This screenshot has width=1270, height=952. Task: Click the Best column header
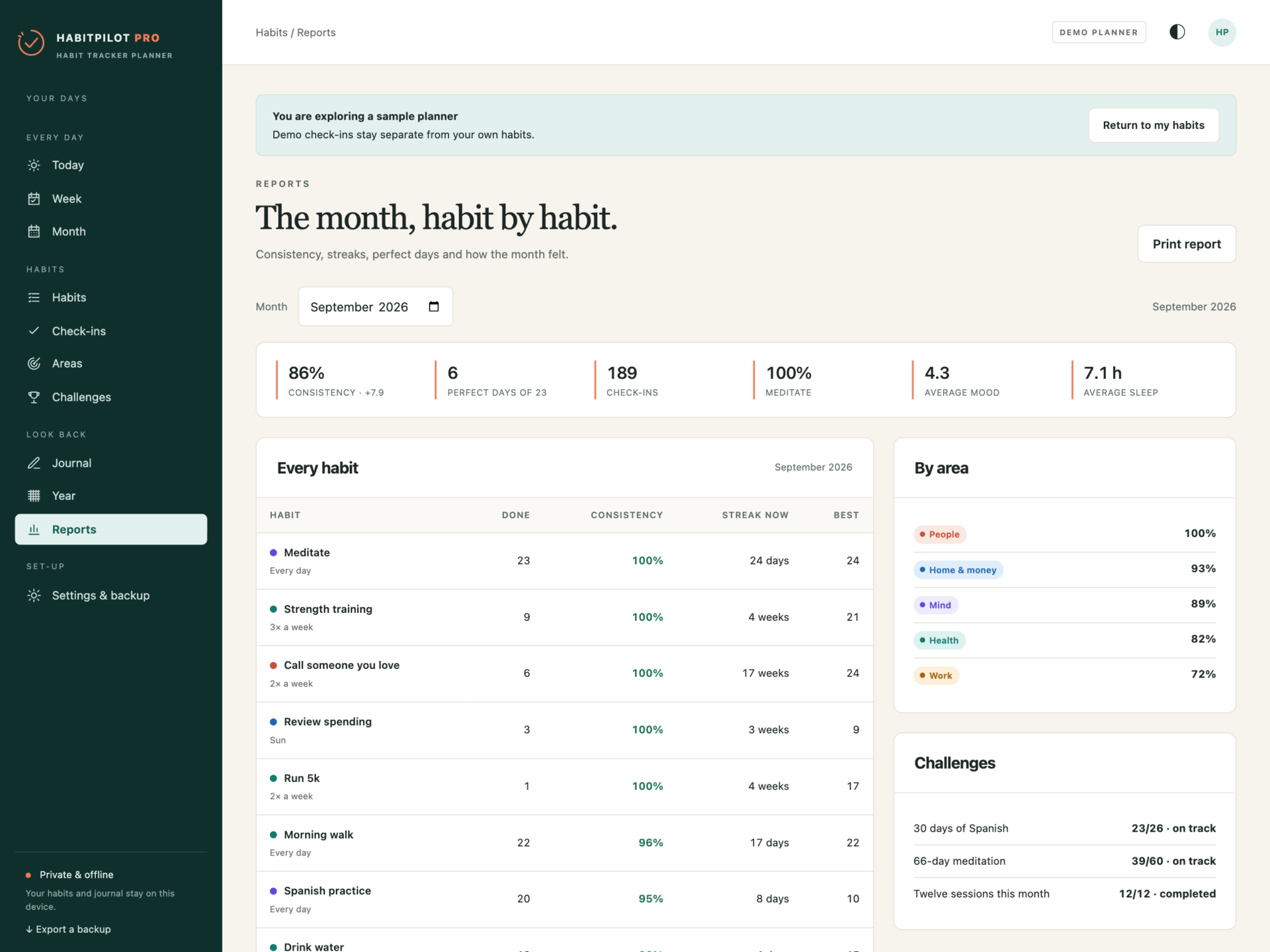click(x=846, y=515)
